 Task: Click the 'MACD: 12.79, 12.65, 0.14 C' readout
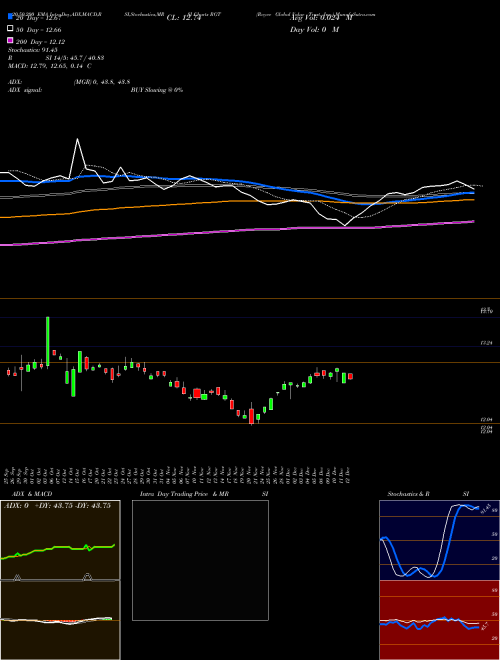50,66
